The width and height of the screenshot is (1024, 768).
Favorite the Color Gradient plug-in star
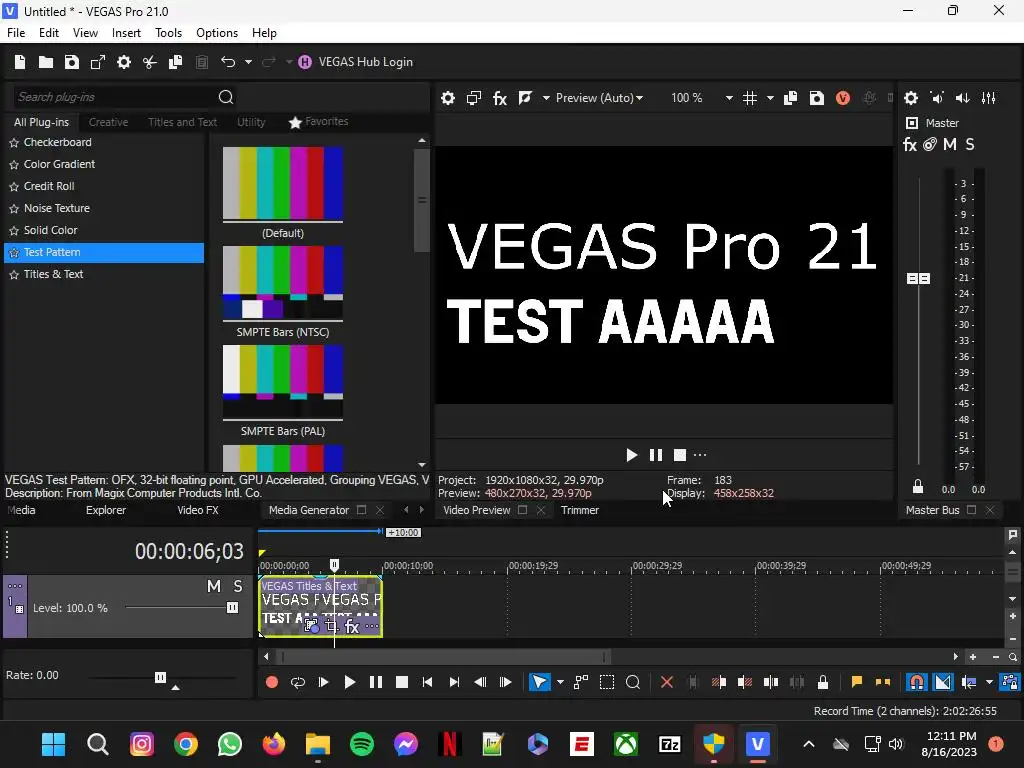tap(14, 165)
